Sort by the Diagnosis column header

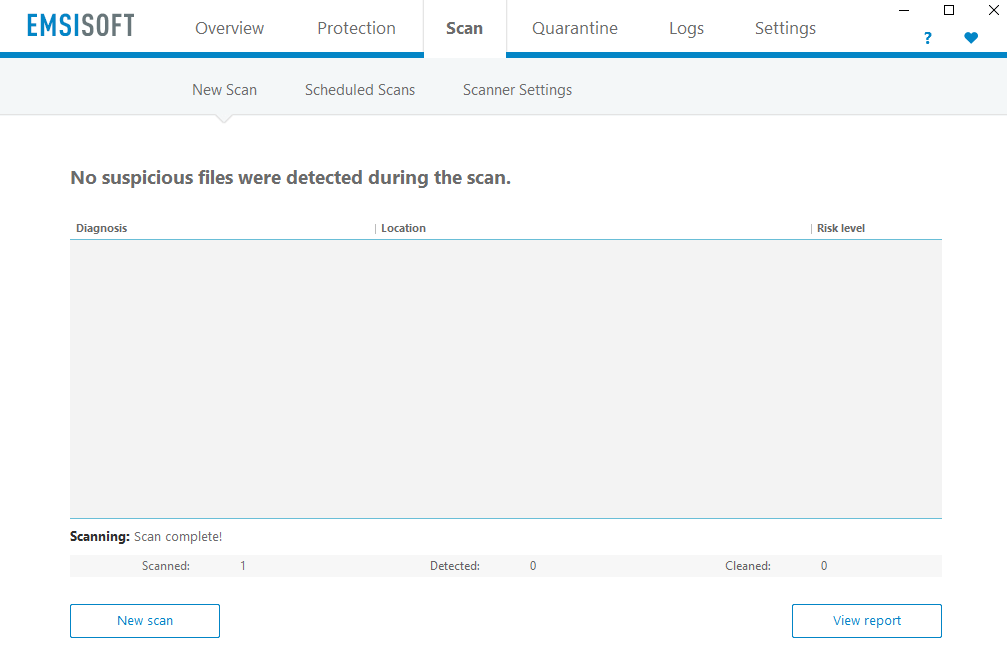101,228
